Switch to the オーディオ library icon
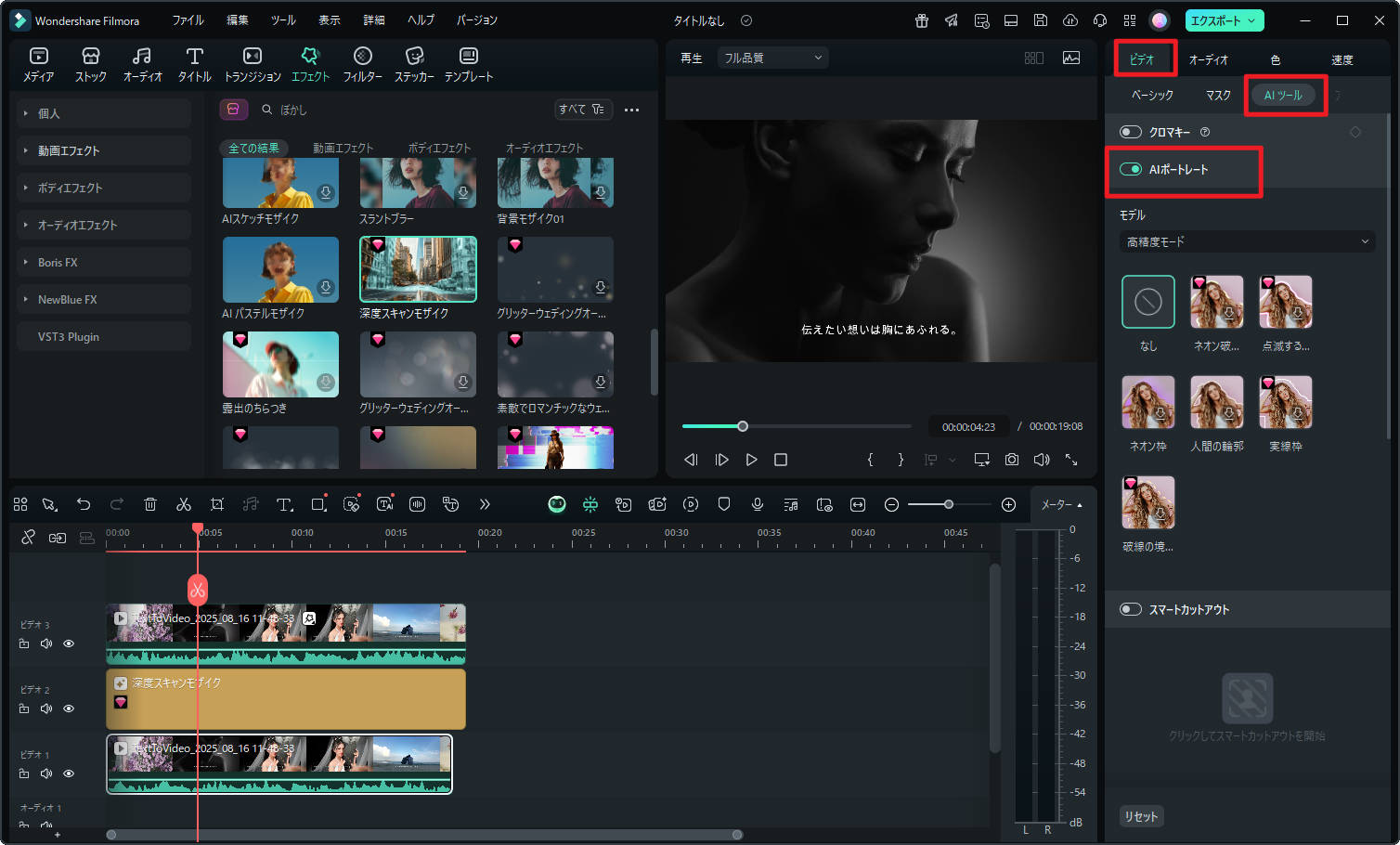Image resolution: width=1400 pixels, height=845 pixels. tap(142, 65)
